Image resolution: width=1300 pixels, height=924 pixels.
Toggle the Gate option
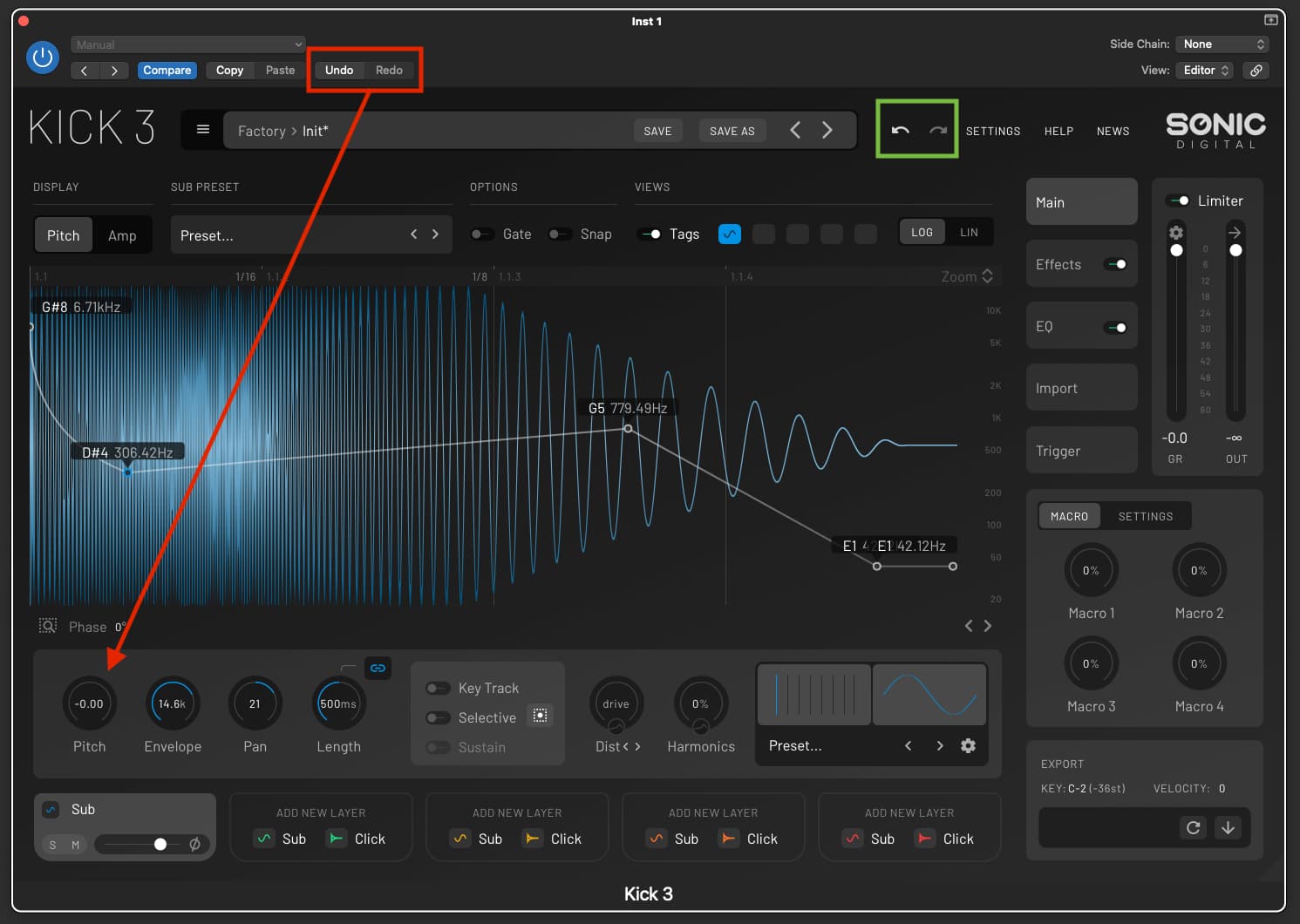click(481, 234)
